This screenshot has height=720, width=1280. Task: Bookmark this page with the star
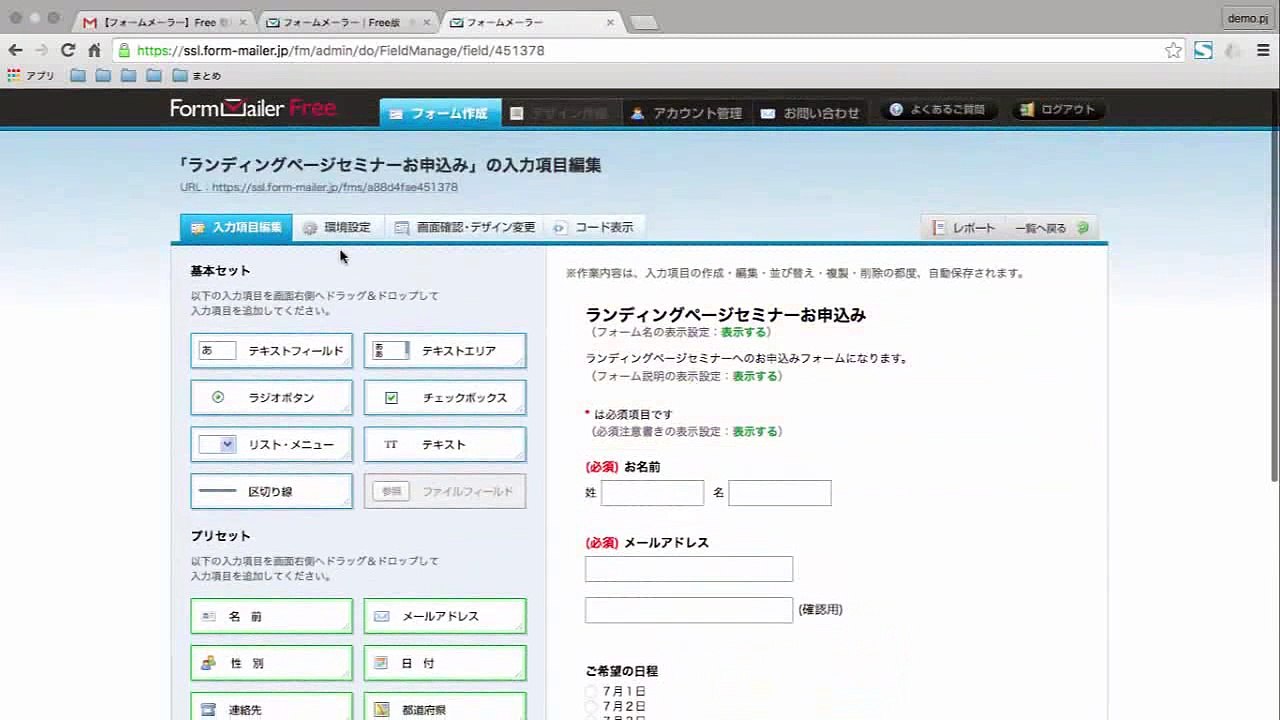[1173, 50]
